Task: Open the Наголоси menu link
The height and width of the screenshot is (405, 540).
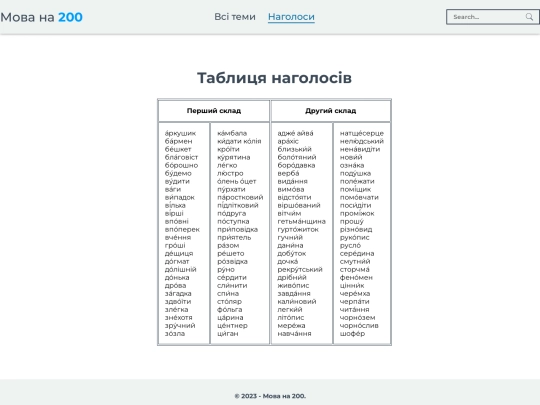Action: coord(291,17)
